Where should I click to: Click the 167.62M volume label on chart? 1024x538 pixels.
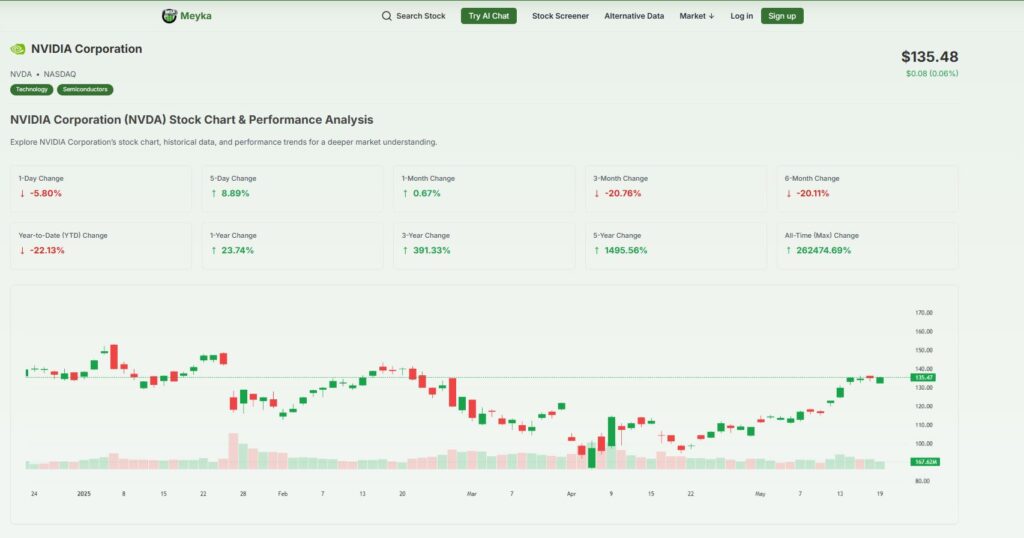click(x=923, y=462)
